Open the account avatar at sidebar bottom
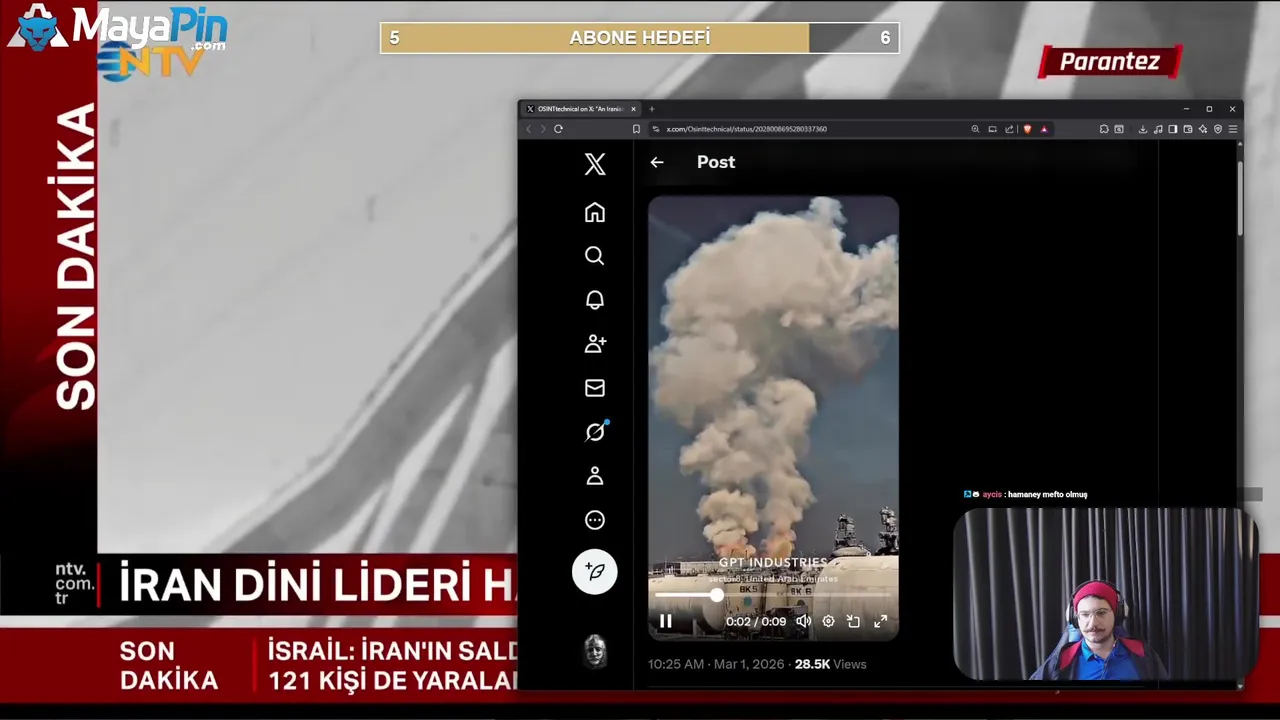Image resolution: width=1280 pixels, height=720 pixels. pos(595,651)
